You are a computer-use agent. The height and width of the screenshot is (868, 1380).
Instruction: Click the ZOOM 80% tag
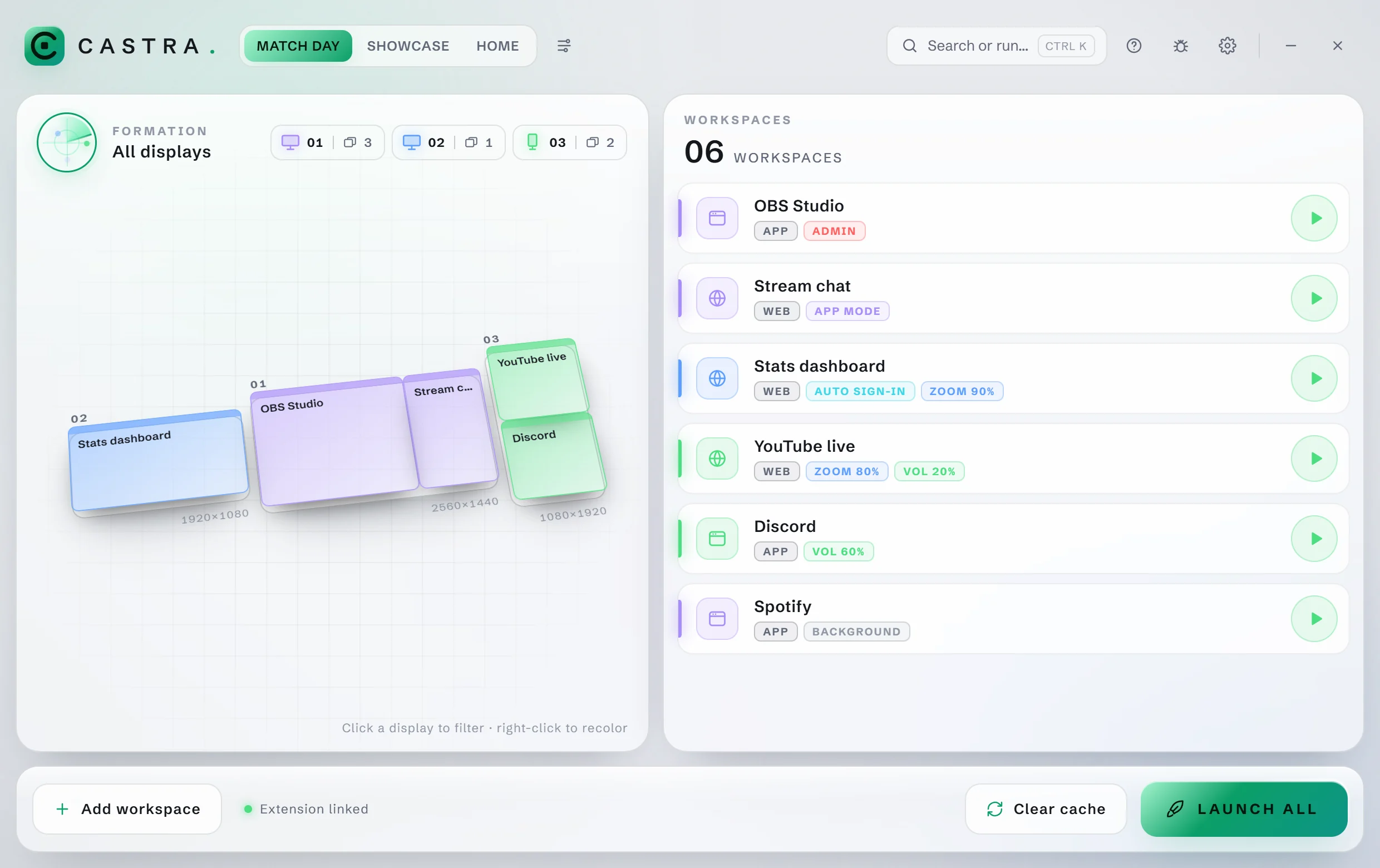click(x=846, y=471)
